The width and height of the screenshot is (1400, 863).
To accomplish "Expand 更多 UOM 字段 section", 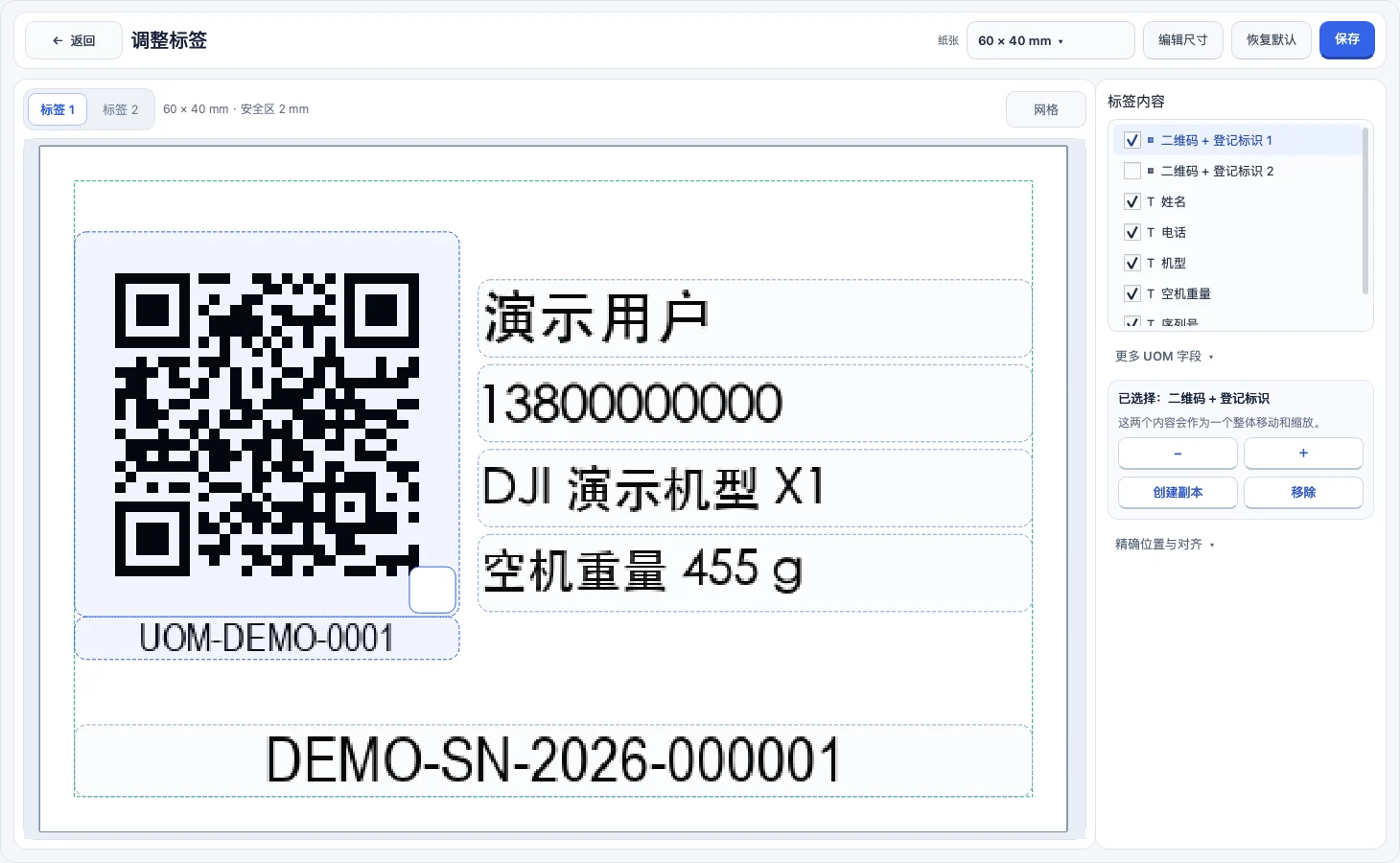I will point(1164,356).
